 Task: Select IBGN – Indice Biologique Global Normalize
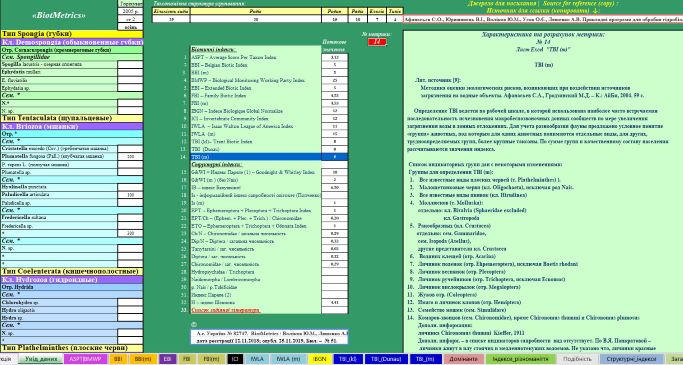256,111
